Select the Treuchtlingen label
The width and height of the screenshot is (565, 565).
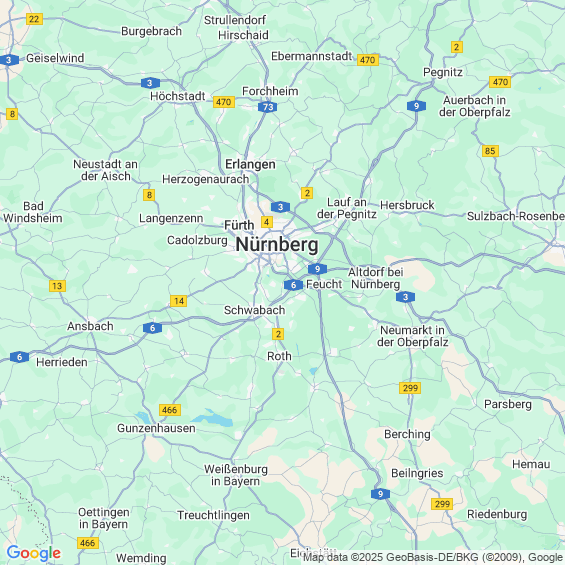[213, 515]
